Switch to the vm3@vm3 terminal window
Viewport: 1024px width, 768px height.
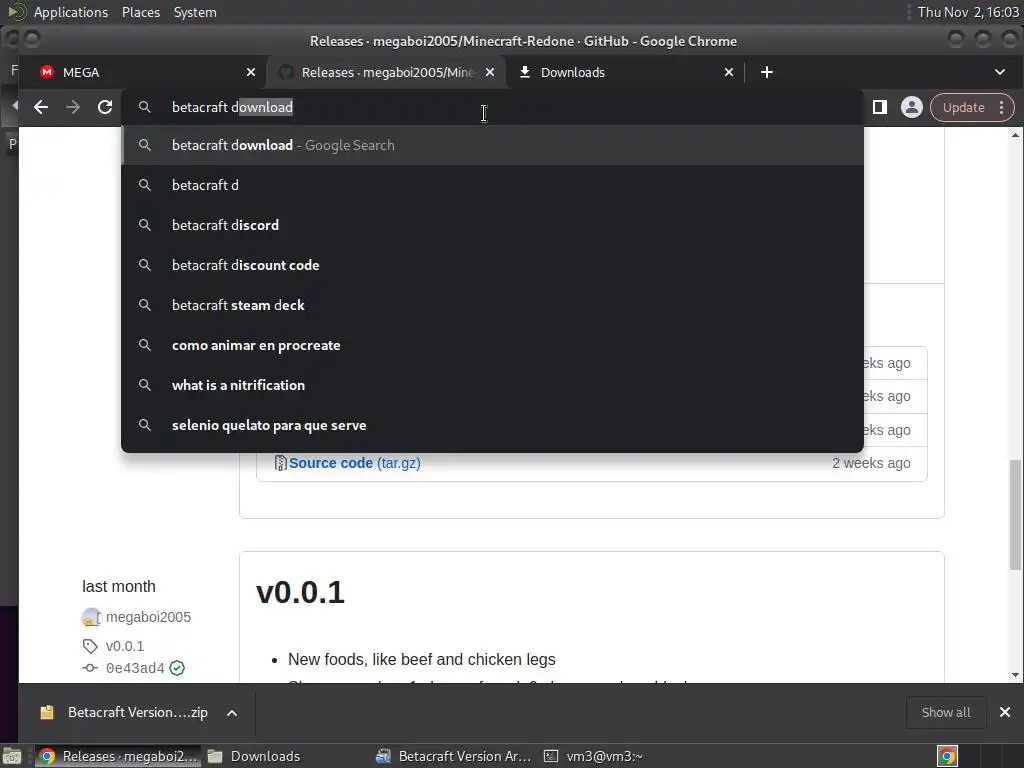click(593, 756)
